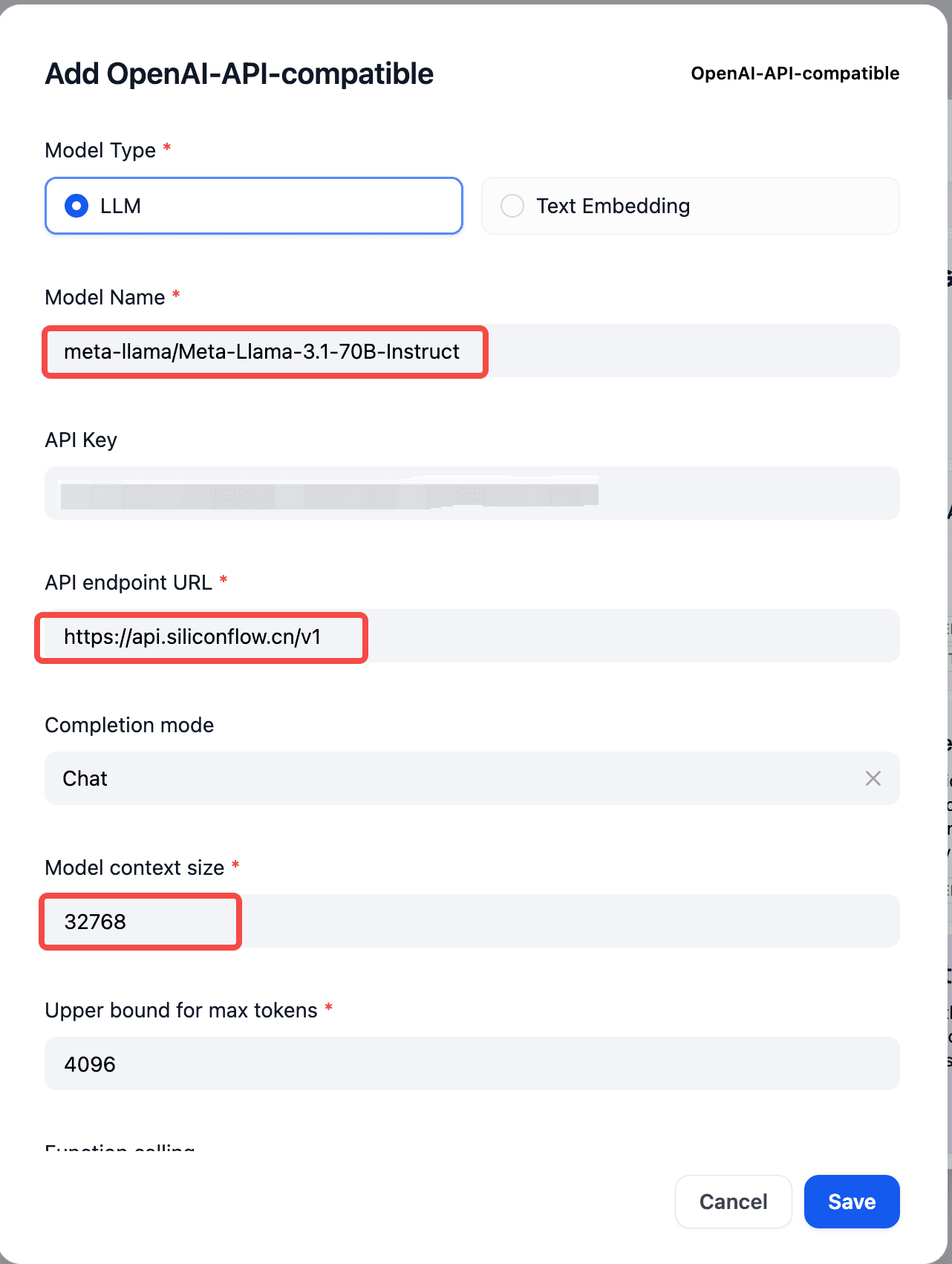Cancel adding the OpenAI-API-compatible model
Viewport: 952px width, 1264px height.
click(x=733, y=1202)
